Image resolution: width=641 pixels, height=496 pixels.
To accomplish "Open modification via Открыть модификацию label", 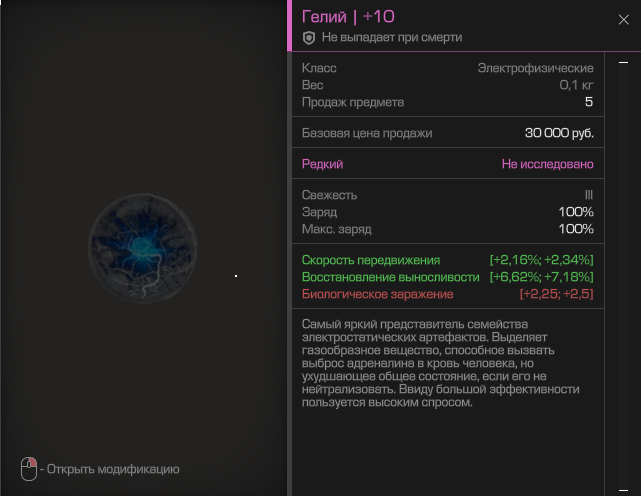I will click(113, 469).
